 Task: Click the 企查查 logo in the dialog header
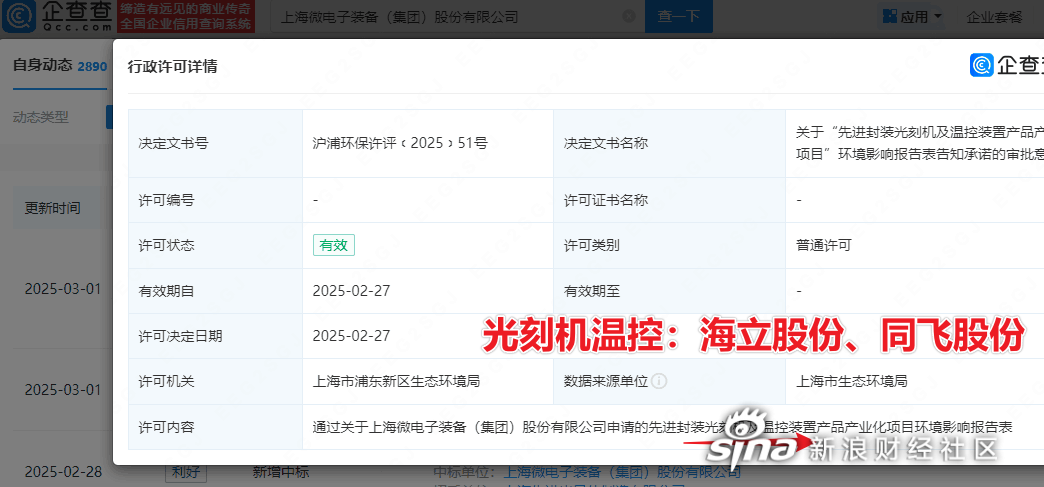pyautogui.click(x=1006, y=65)
